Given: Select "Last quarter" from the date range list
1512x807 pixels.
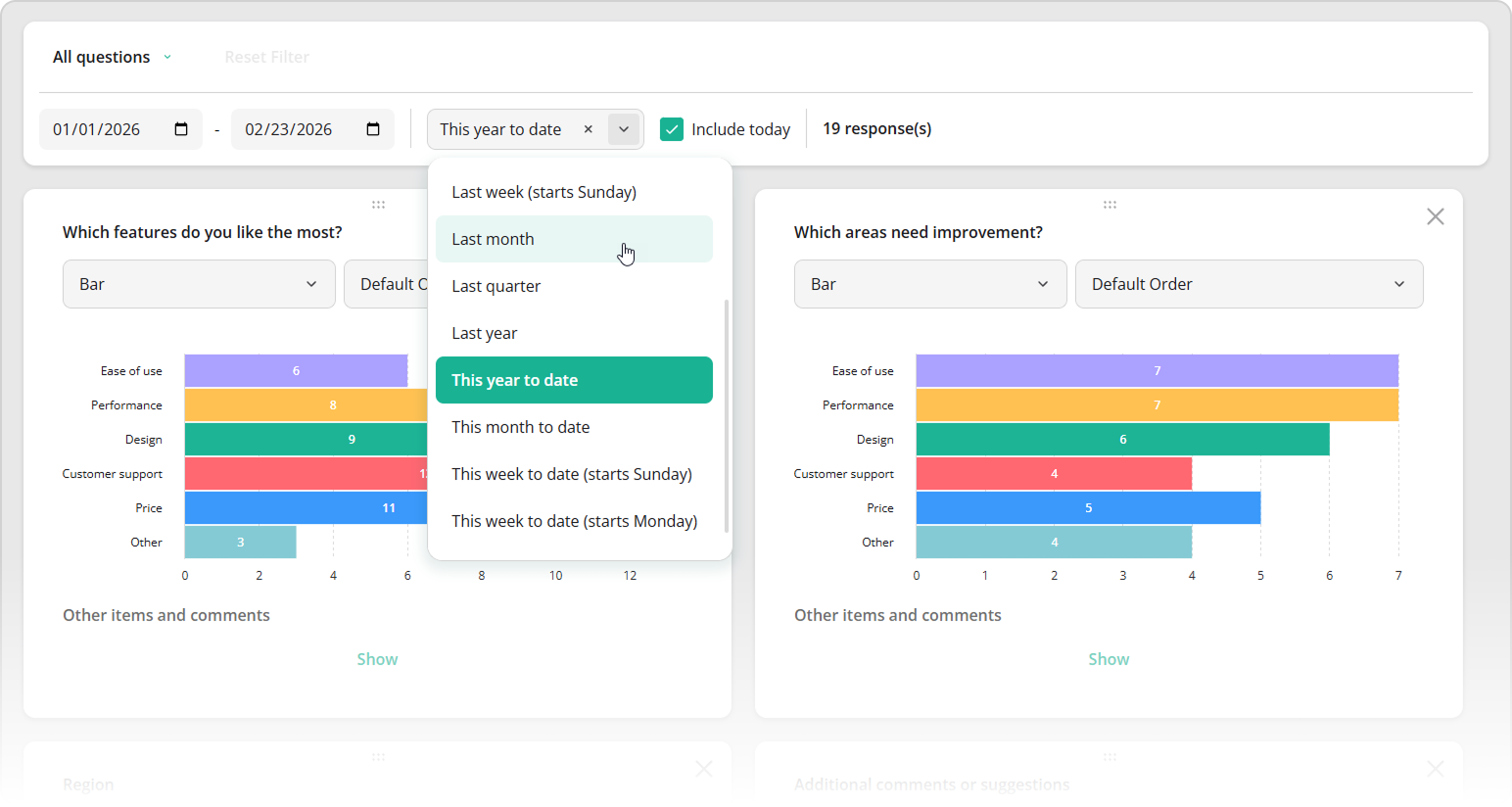Looking at the screenshot, I should point(574,285).
